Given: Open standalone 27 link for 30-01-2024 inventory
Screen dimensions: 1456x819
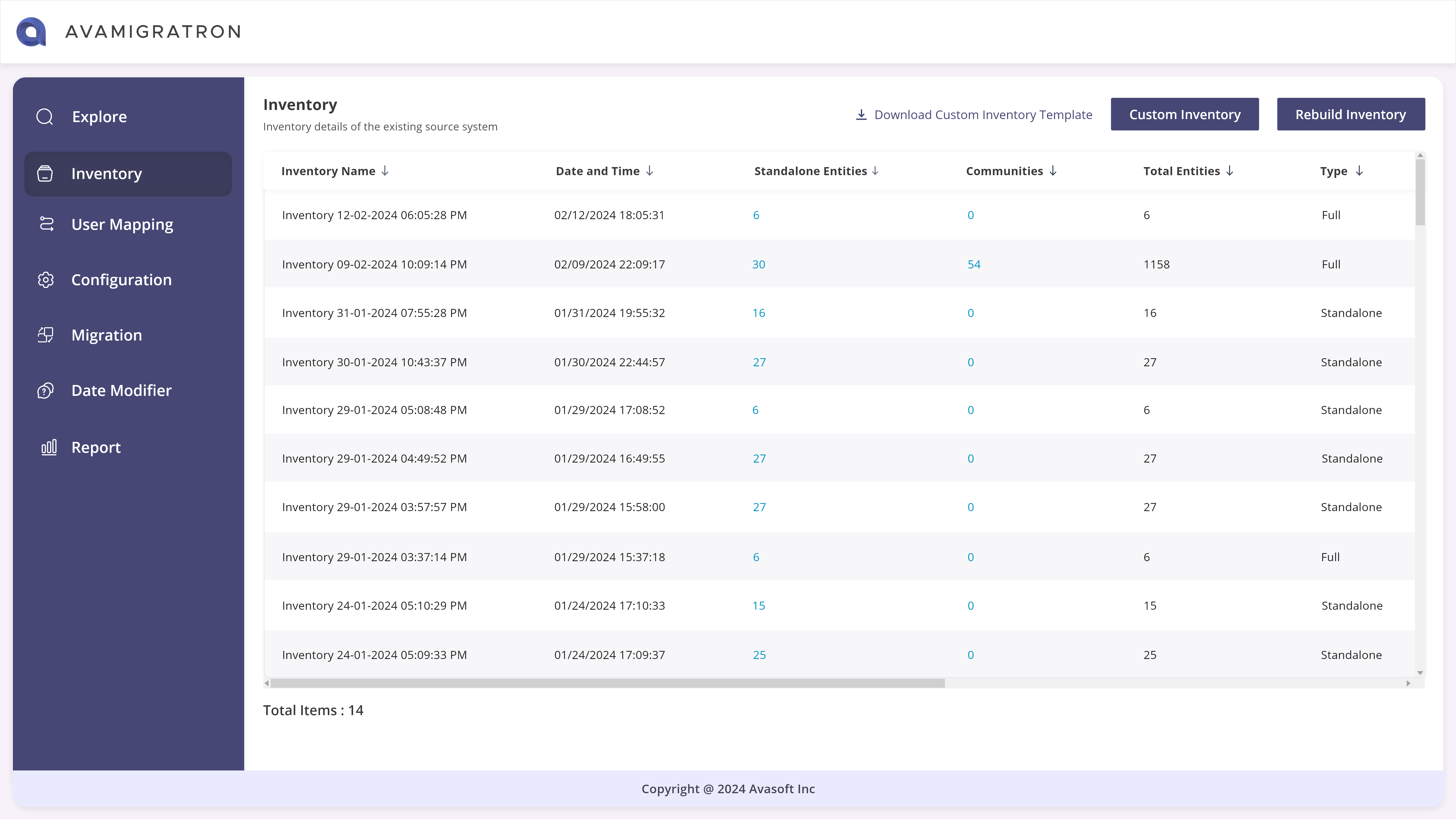Looking at the screenshot, I should 759,362.
